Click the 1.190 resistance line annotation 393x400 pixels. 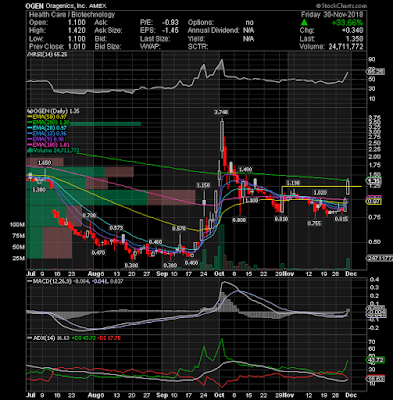coord(293,183)
